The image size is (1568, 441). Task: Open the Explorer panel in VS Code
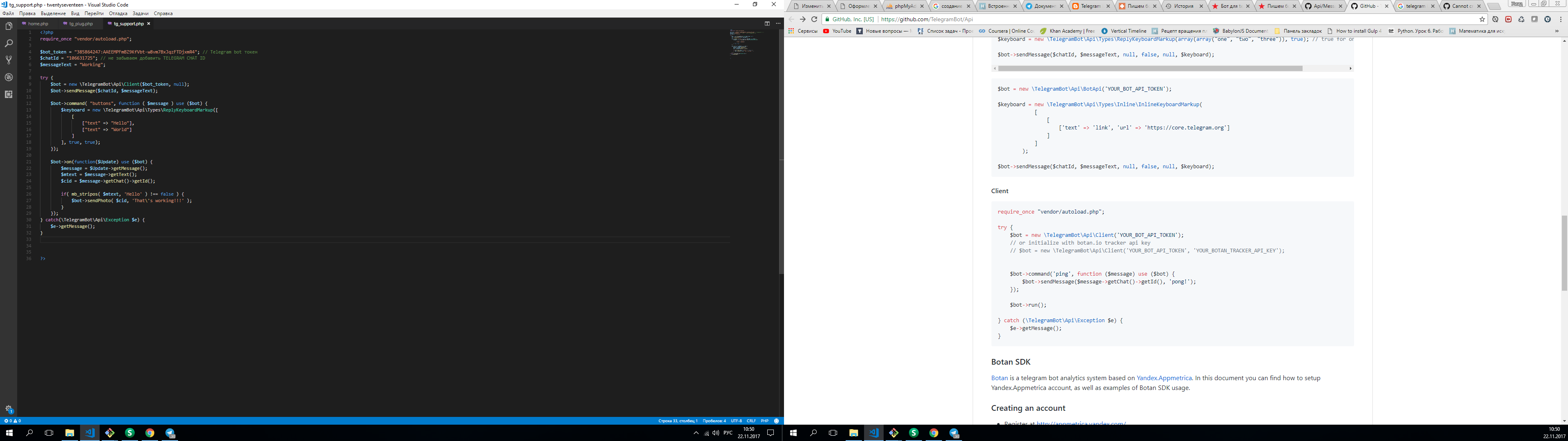[x=9, y=26]
